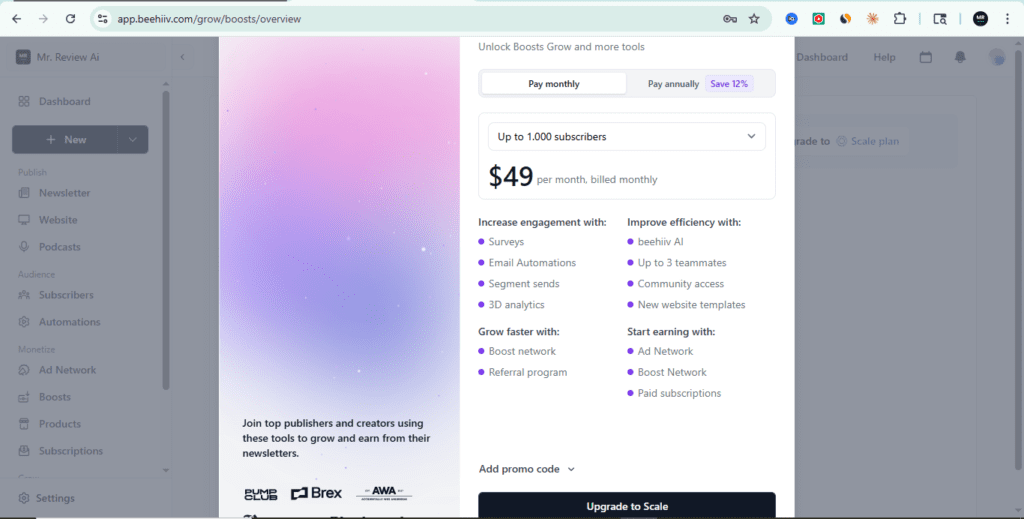Screen dimensions: 1024x519
Task: Click the Paid subscriptions feature item
Action: tap(679, 393)
